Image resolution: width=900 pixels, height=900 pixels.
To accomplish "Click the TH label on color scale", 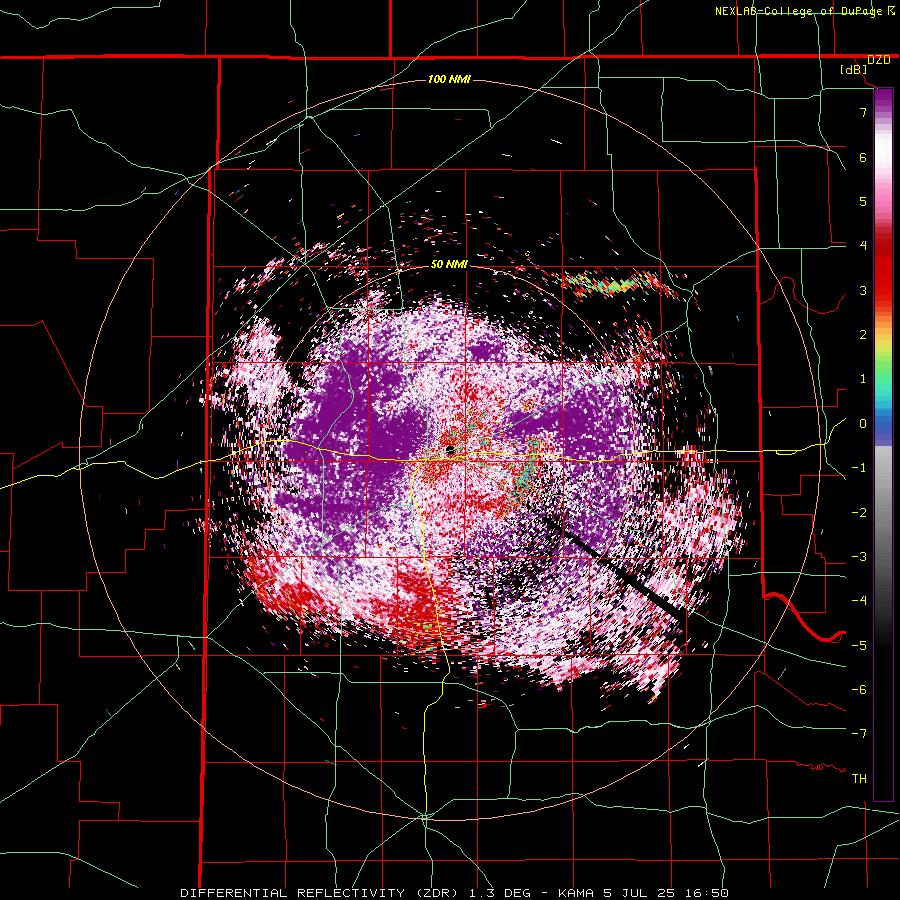I will tap(859, 779).
